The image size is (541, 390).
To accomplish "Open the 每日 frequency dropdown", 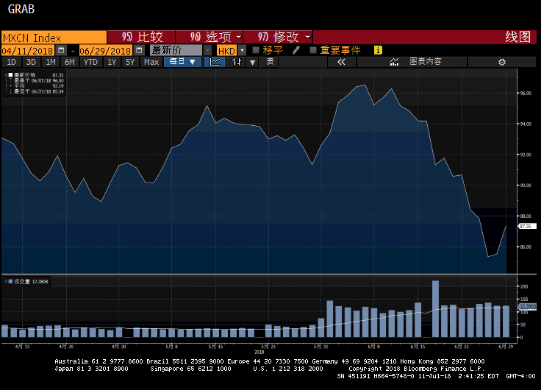I will [x=183, y=62].
